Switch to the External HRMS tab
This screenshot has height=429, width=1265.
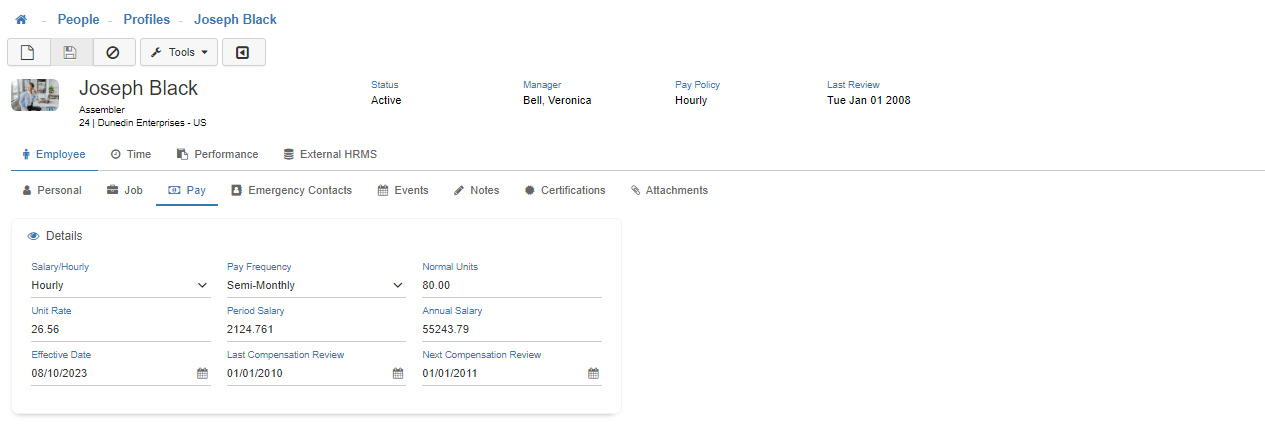[x=329, y=154]
